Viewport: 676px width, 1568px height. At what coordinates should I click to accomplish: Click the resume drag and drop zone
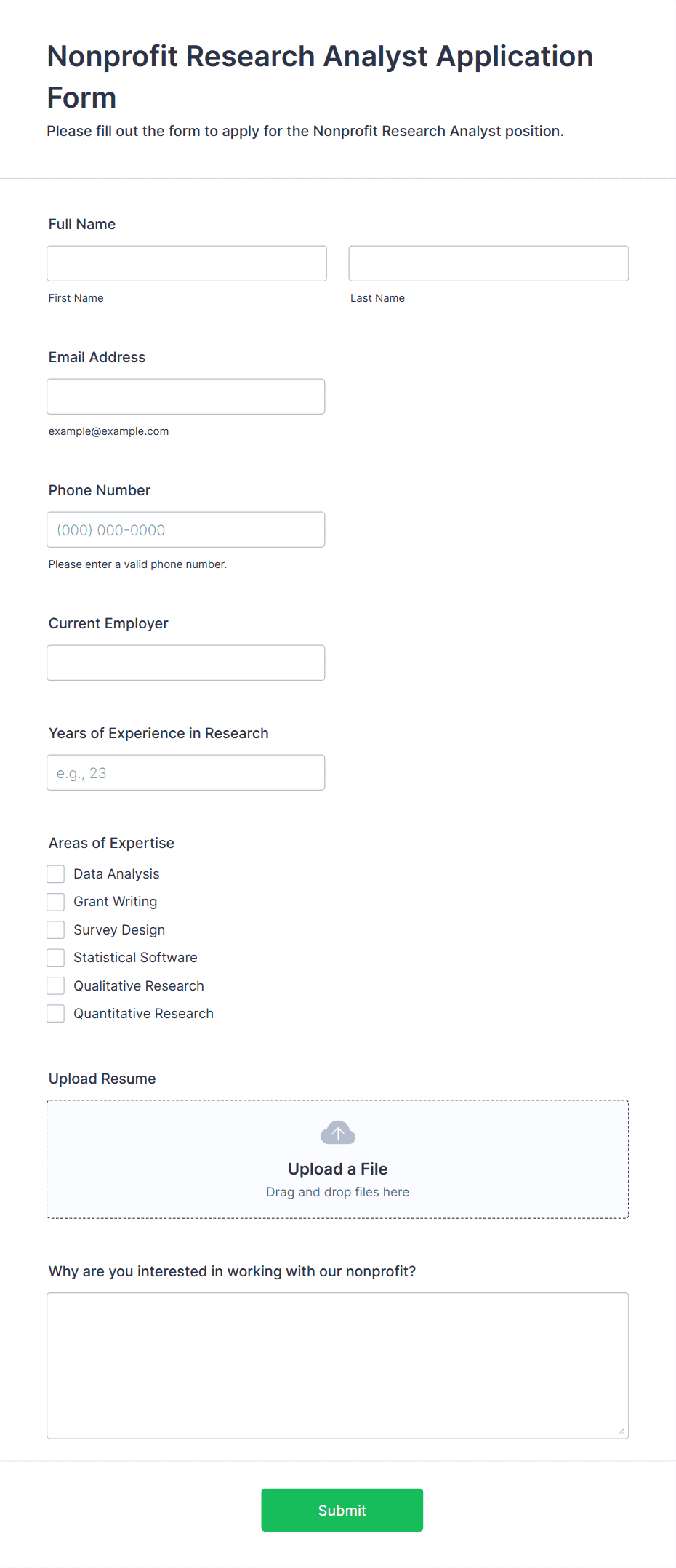(x=338, y=1159)
